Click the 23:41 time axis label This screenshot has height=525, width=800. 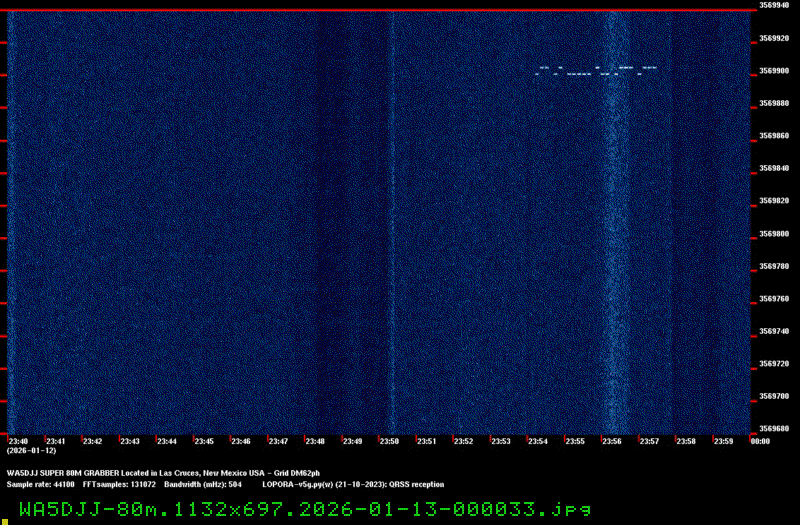point(56,441)
